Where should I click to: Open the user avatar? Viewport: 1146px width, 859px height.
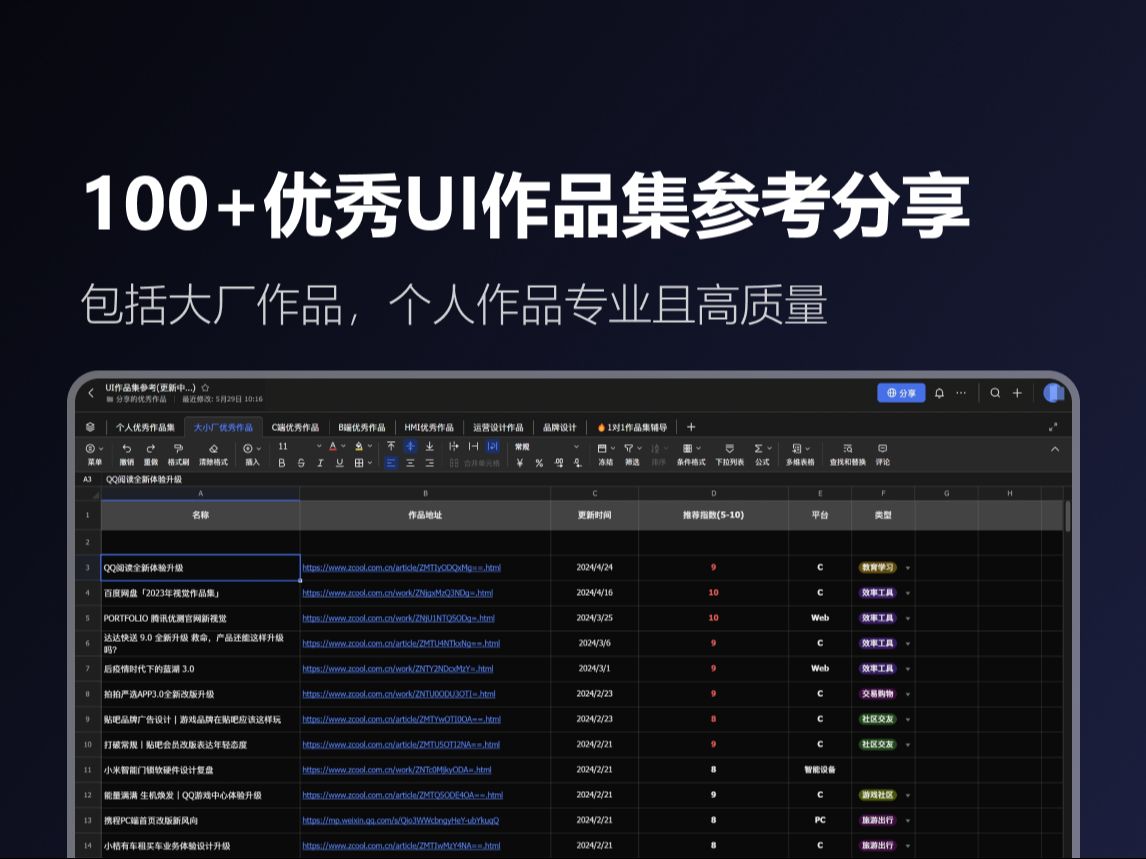click(1053, 393)
